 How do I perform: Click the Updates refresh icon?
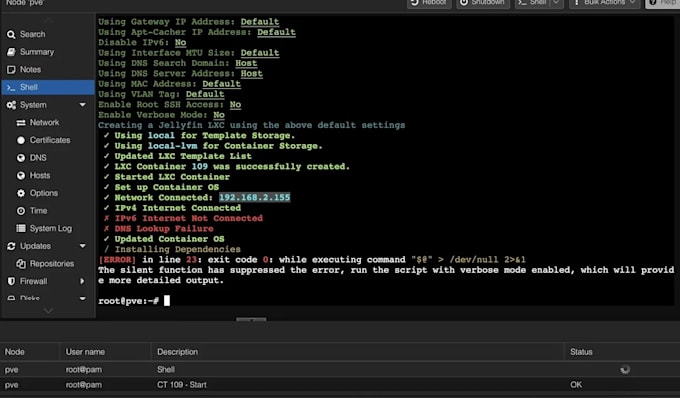point(11,246)
